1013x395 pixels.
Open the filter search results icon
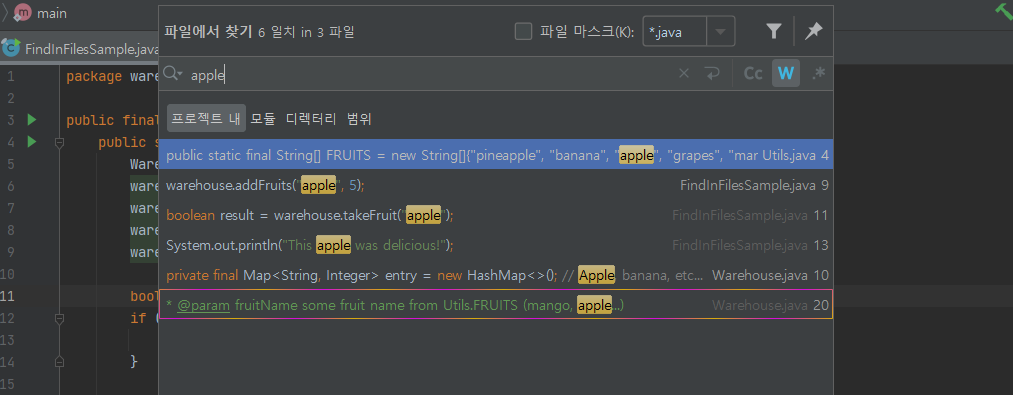pyautogui.click(x=773, y=31)
